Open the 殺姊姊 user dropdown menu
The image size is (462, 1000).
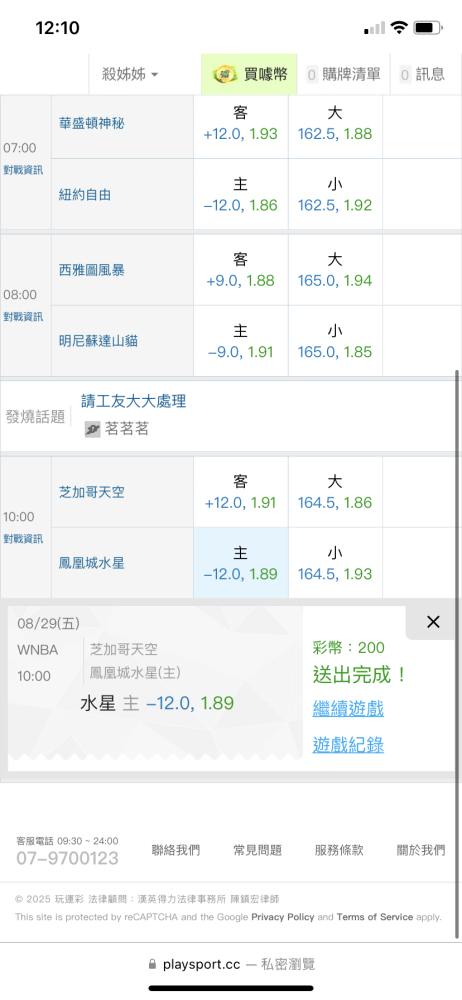click(x=130, y=74)
